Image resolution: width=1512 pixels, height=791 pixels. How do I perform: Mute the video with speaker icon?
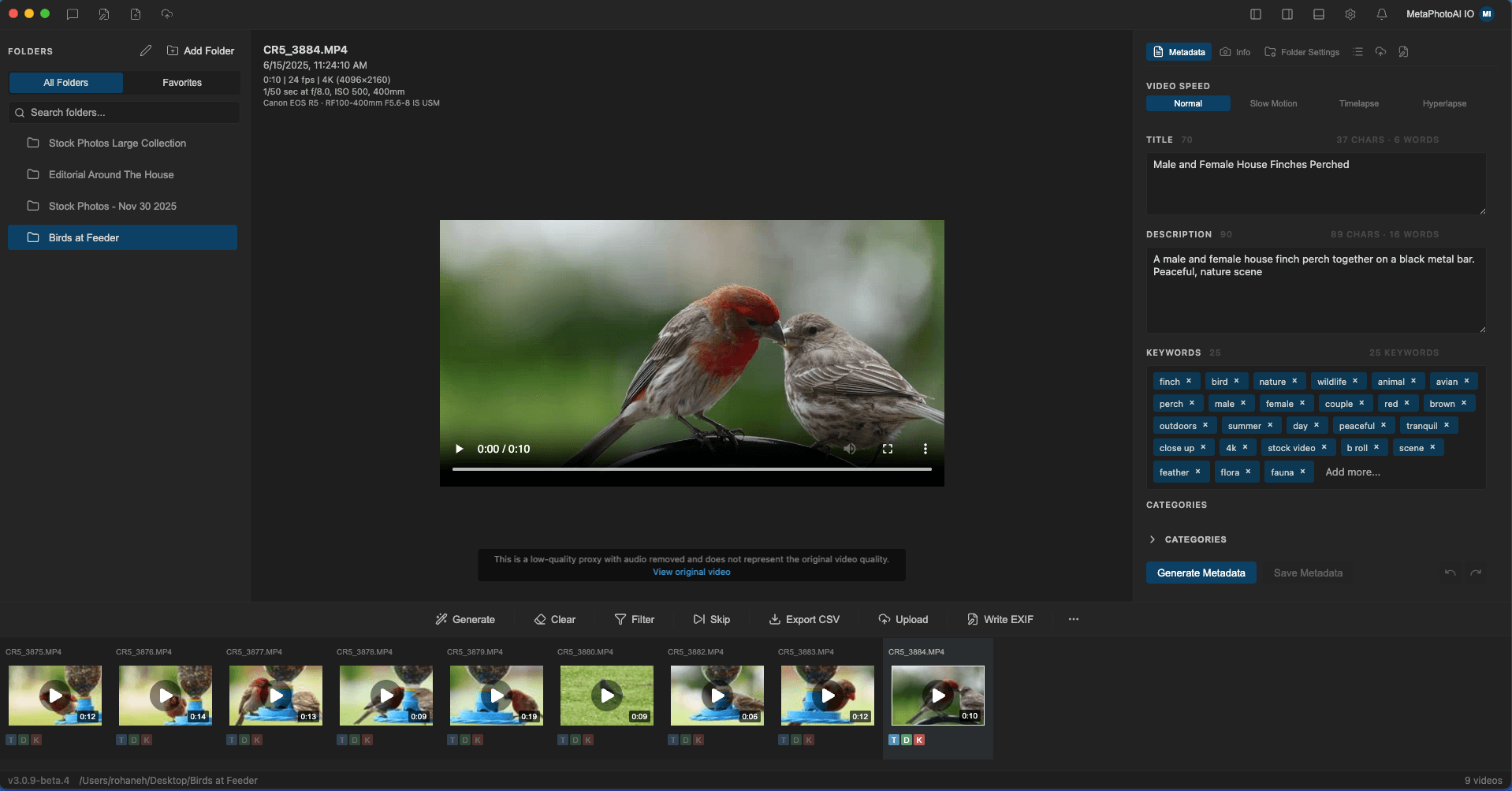(x=850, y=449)
